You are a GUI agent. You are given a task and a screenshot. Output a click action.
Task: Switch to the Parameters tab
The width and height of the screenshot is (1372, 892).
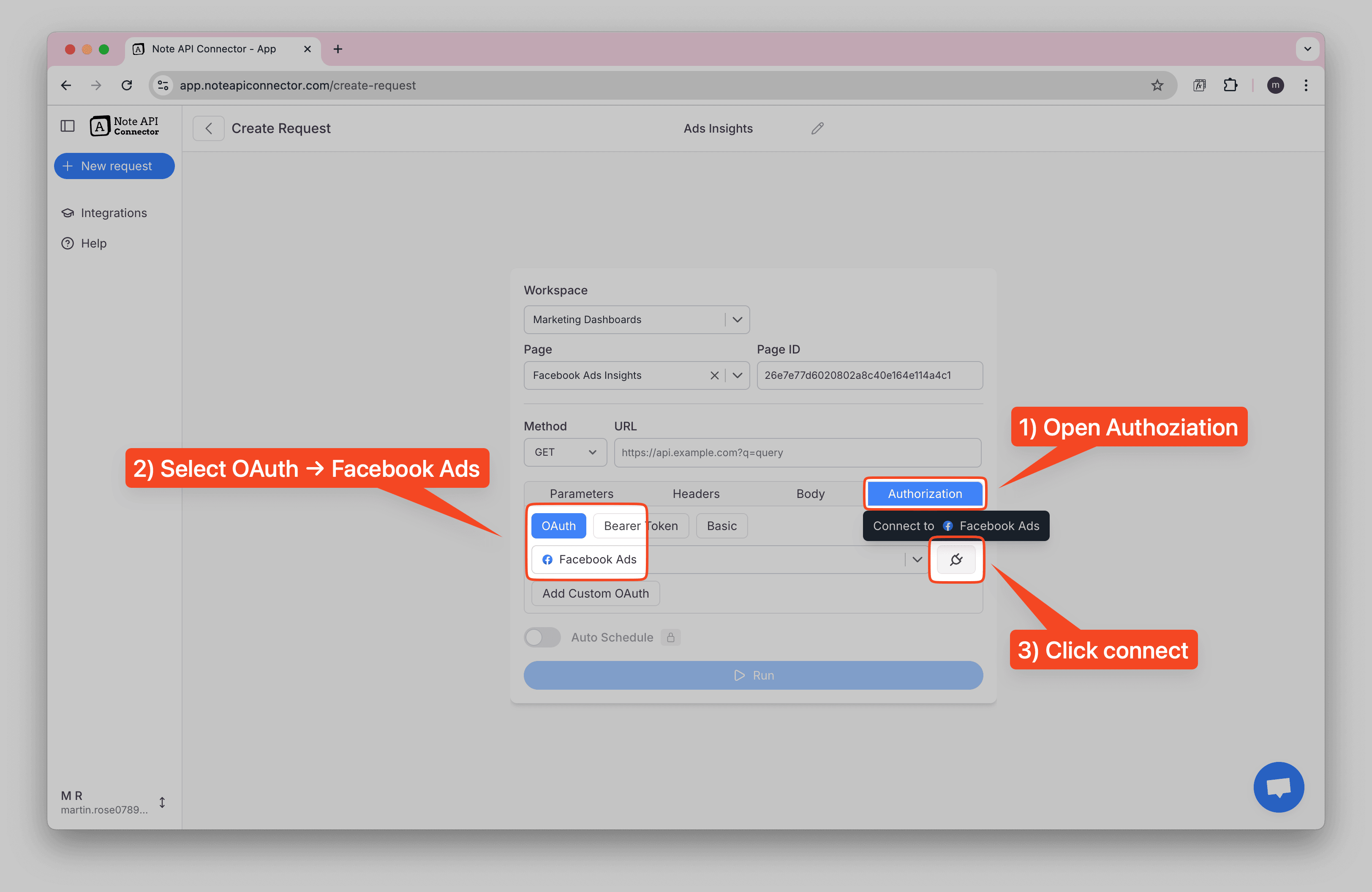click(x=581, y=494)
